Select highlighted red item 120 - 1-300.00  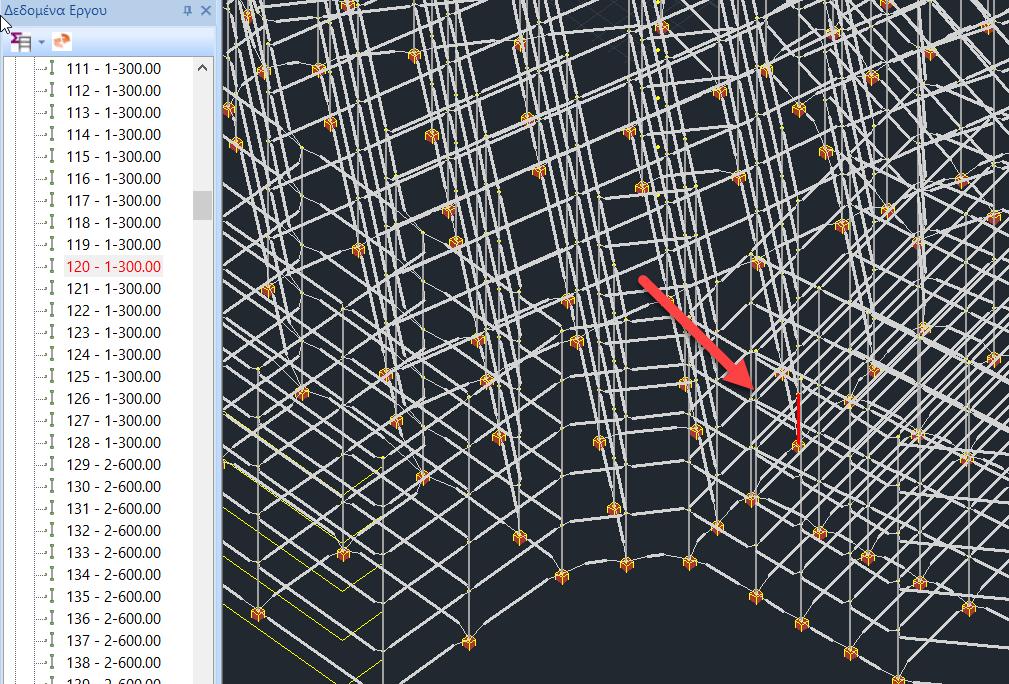113,266
